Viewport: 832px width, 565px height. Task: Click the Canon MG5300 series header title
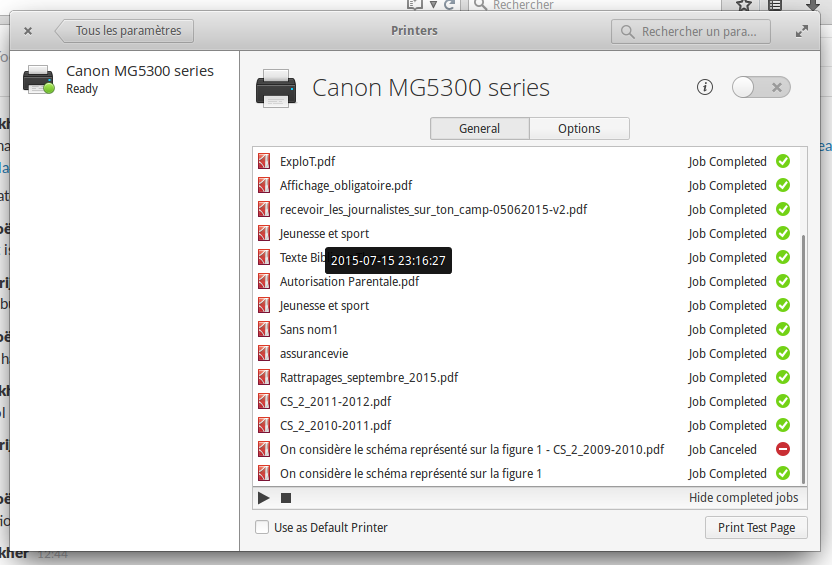pyautogui.click(x=431, y=88)
